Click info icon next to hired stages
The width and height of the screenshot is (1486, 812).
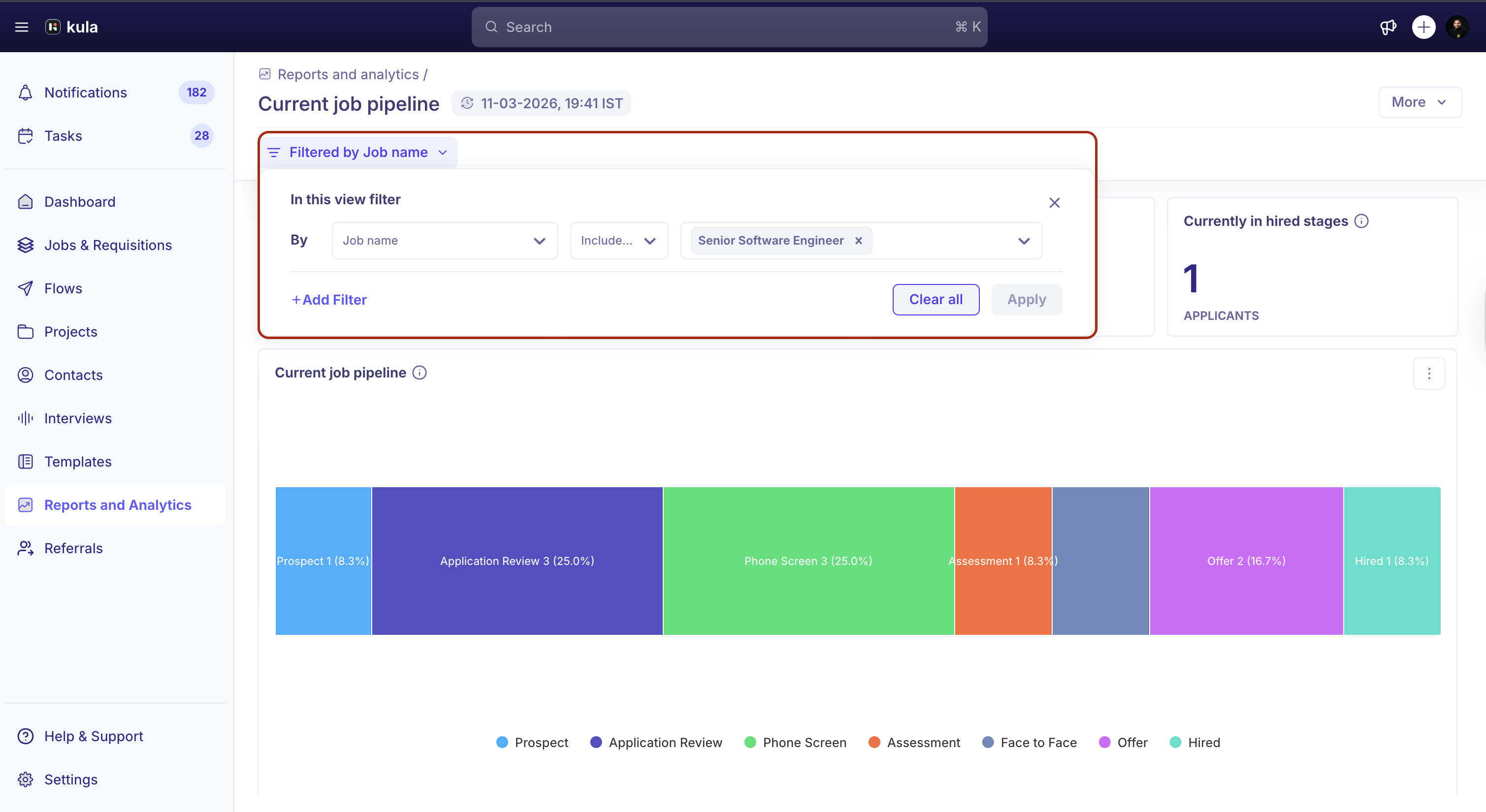coord(1361,221)
